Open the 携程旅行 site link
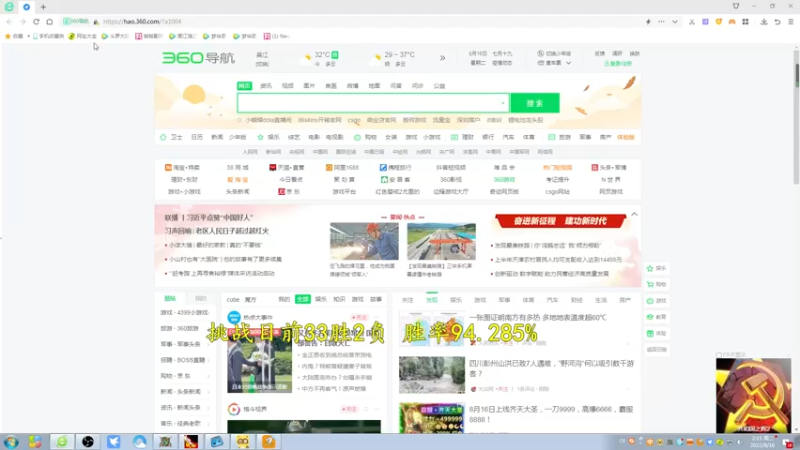 [x=395, y=167]
